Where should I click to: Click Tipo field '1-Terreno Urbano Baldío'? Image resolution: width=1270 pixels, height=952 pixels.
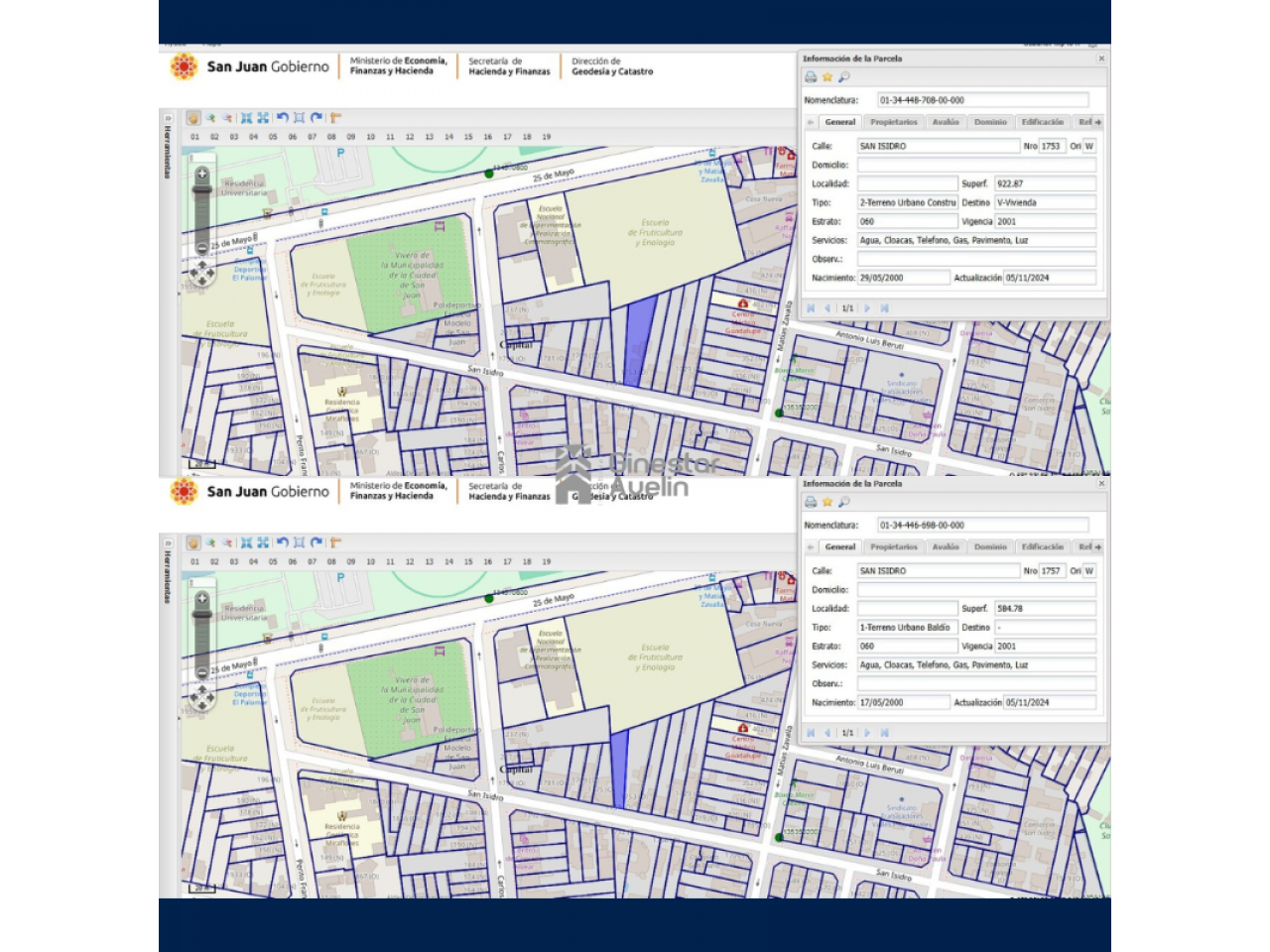coord(908,627)
